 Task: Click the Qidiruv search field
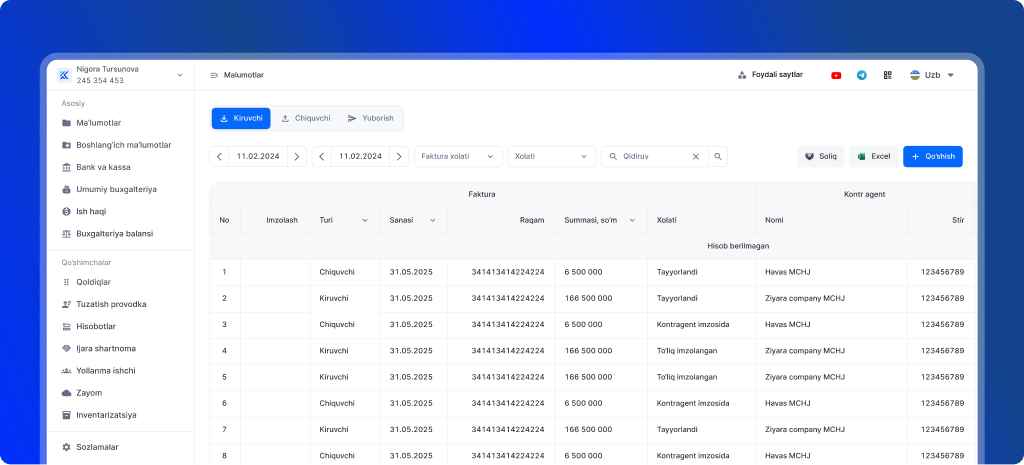coord(653,157)
